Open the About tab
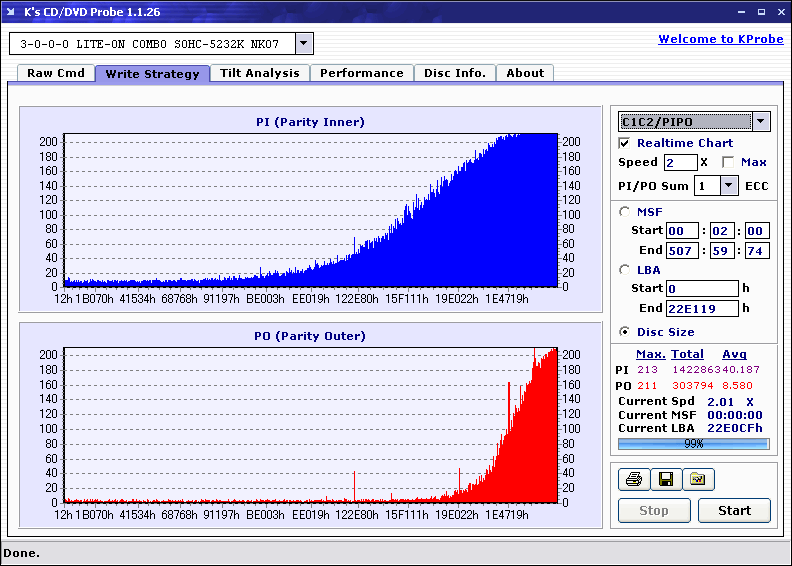This screenshot has height=566, width=792. coord(525,73)
